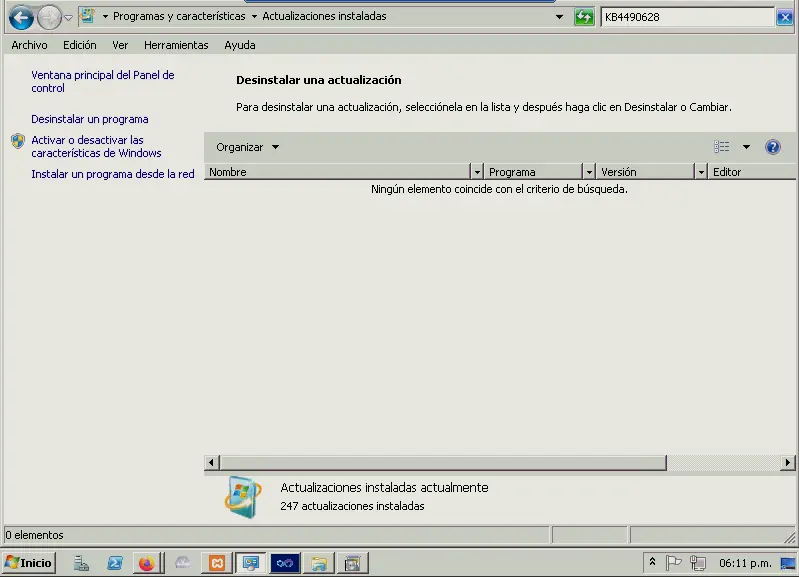
Task: Open the Desinstalar un programa link
Action: click(90, 119)
